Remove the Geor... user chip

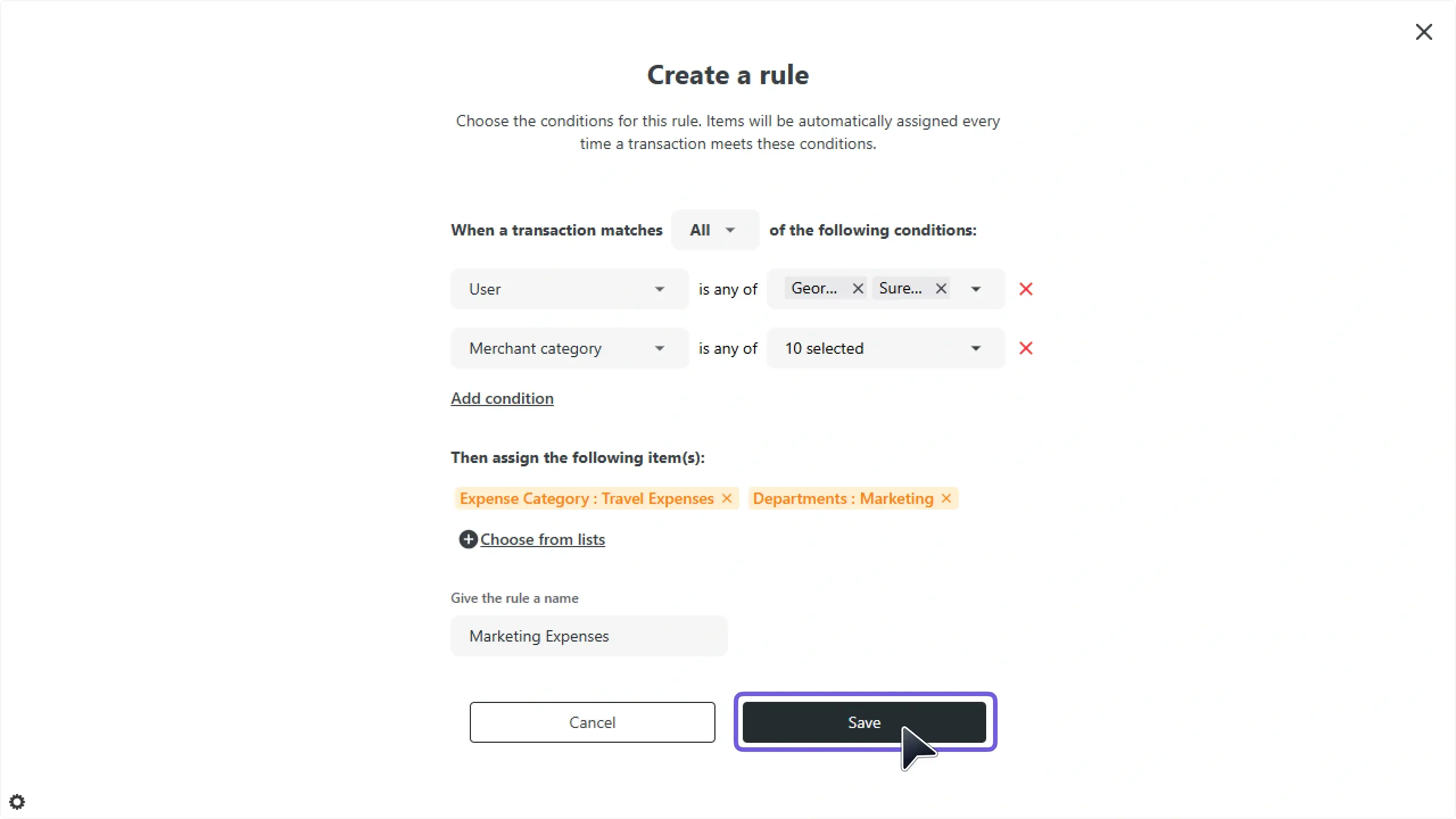[858, 289]
